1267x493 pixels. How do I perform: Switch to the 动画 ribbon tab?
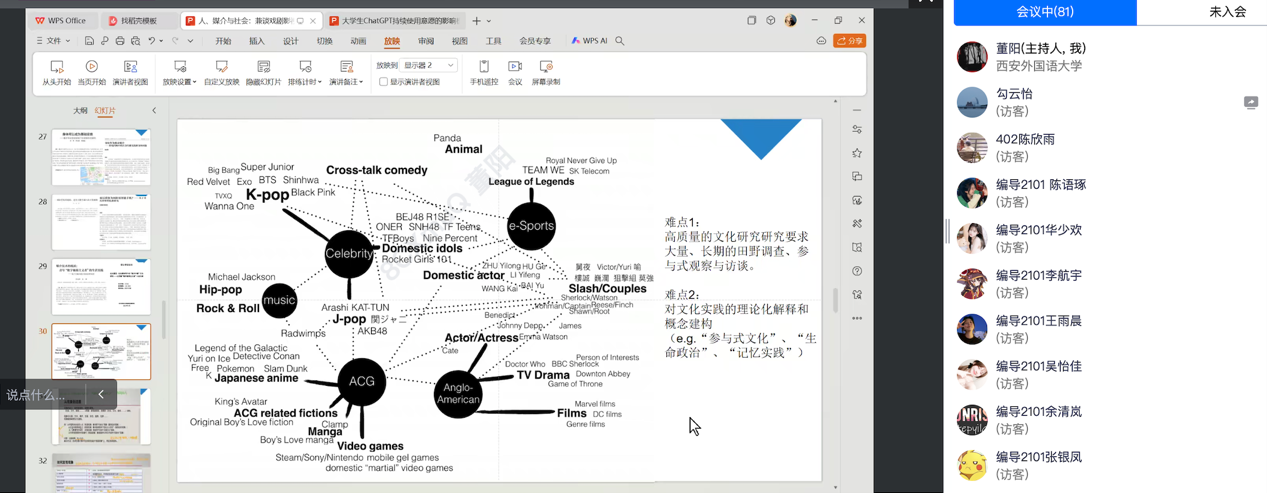tap(358, 41)
